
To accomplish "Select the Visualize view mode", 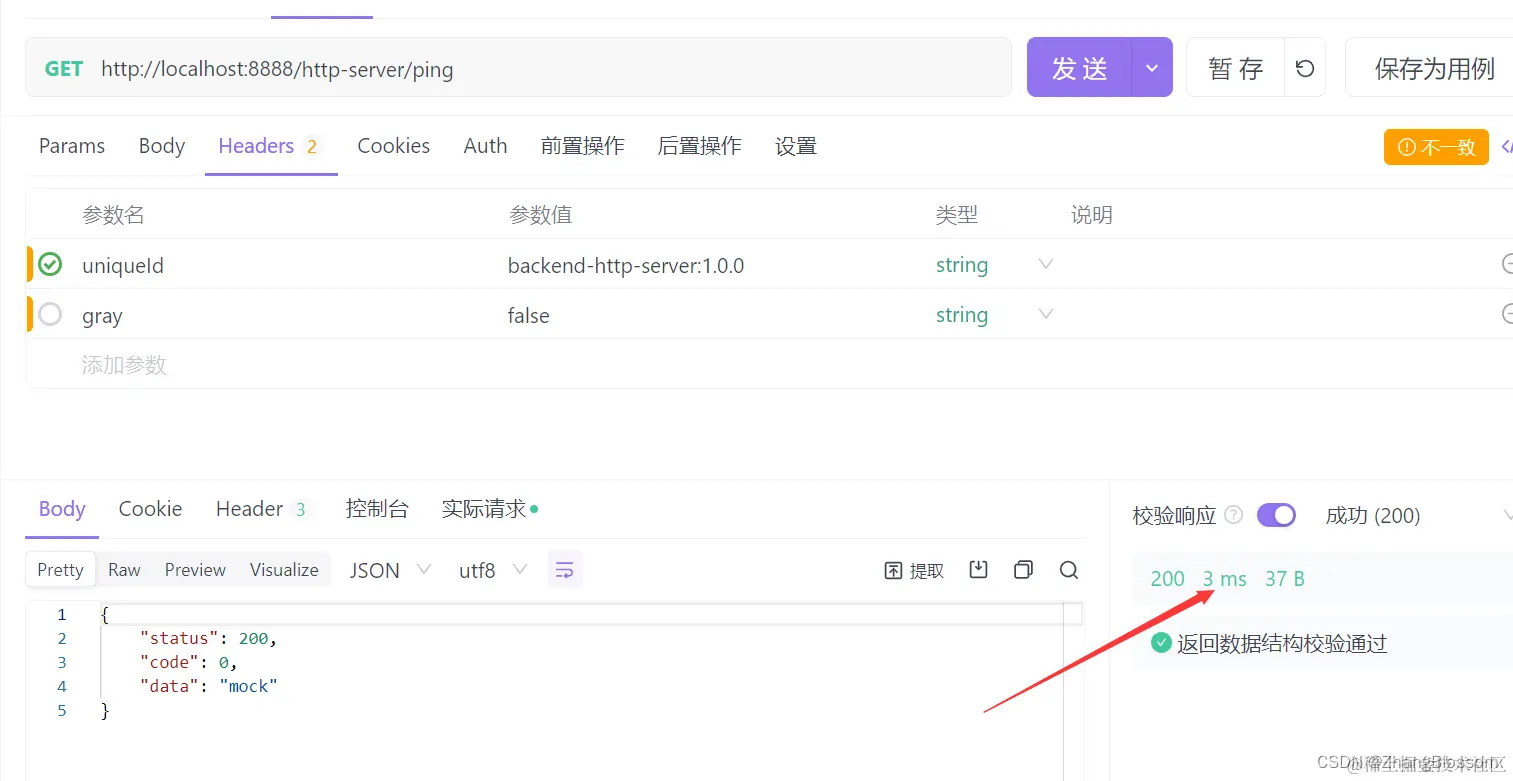I will [284, 569].
